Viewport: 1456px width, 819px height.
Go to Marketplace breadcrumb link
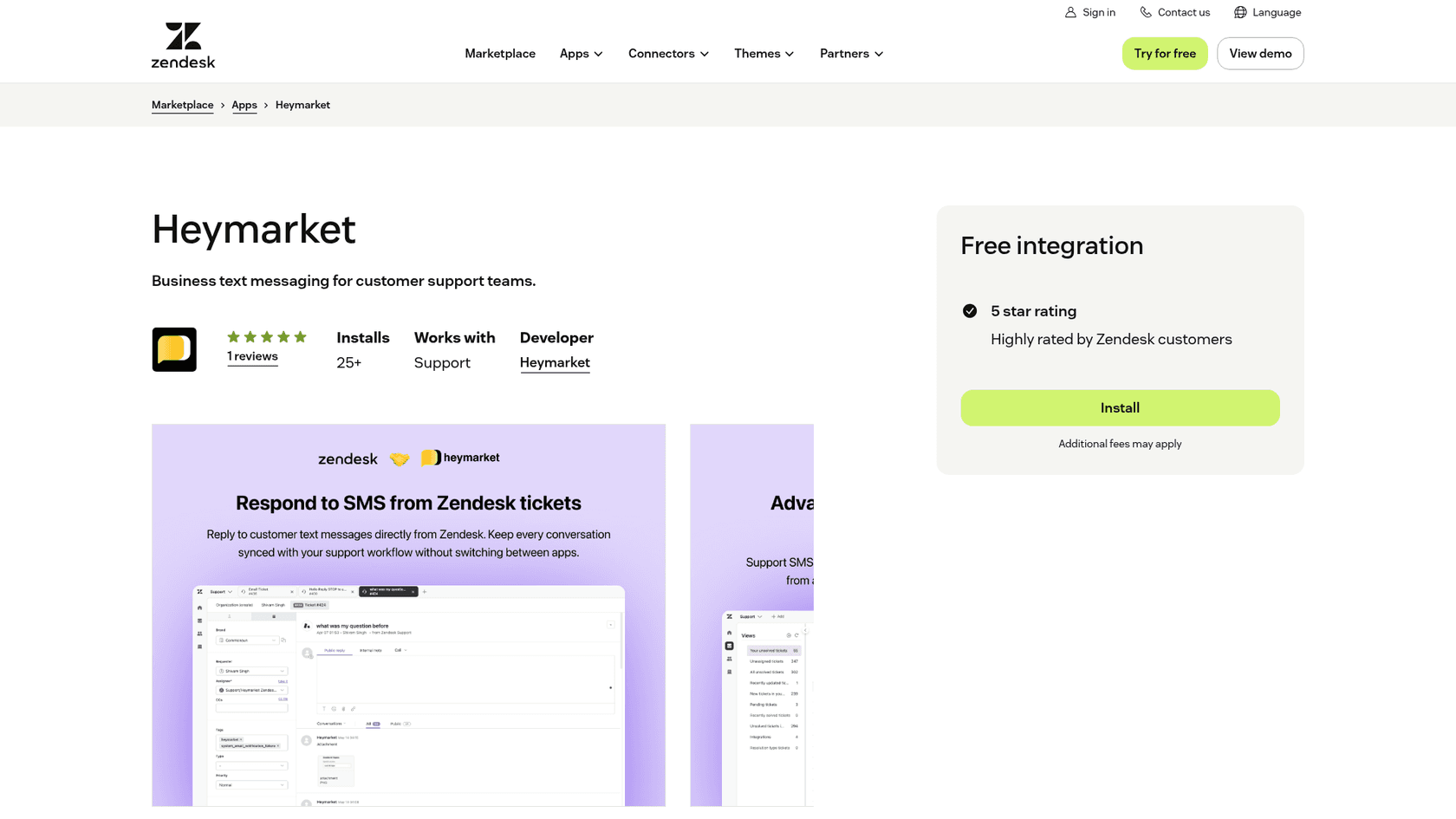click(182, 105)
